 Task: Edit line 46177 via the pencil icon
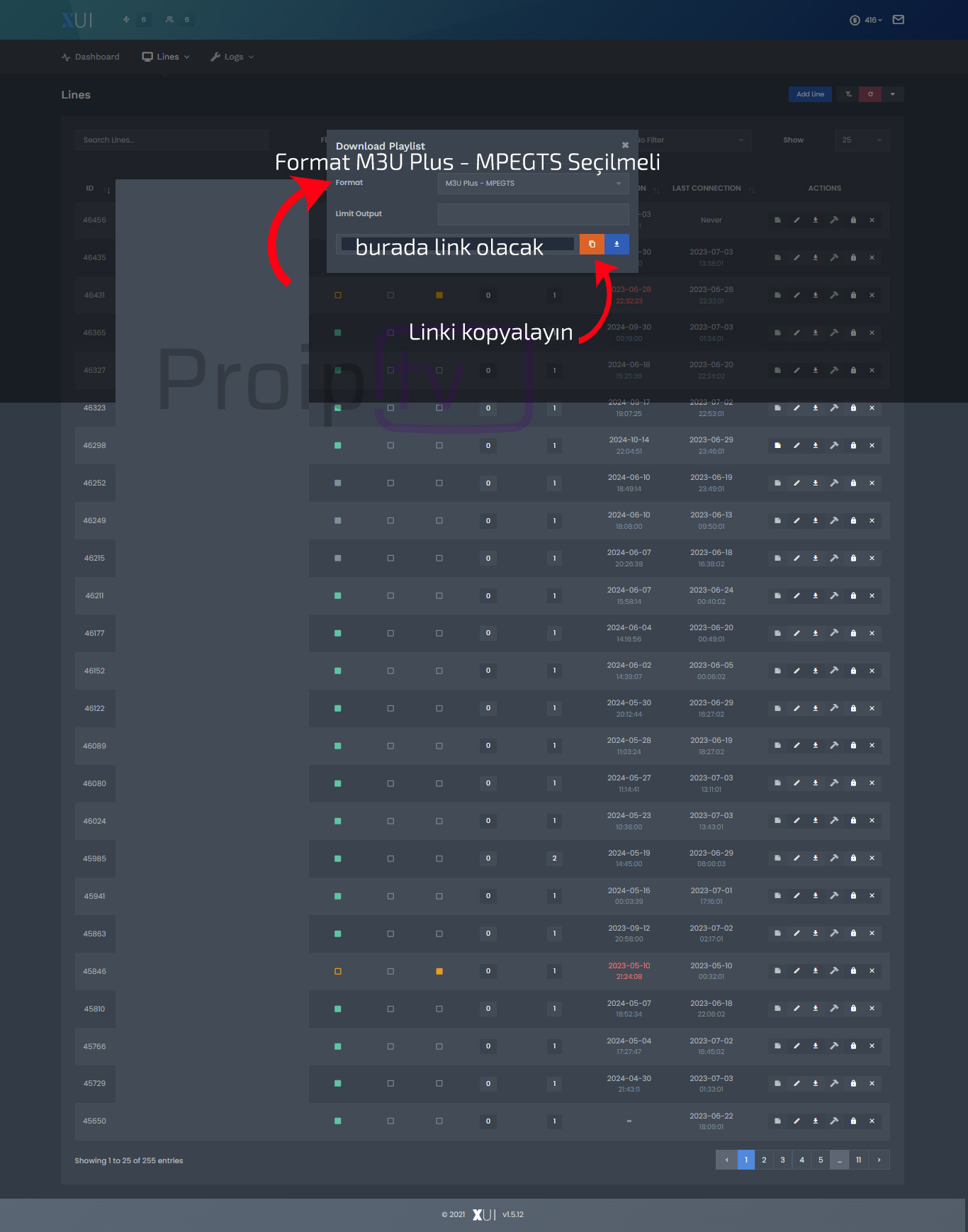click(797, 634)
